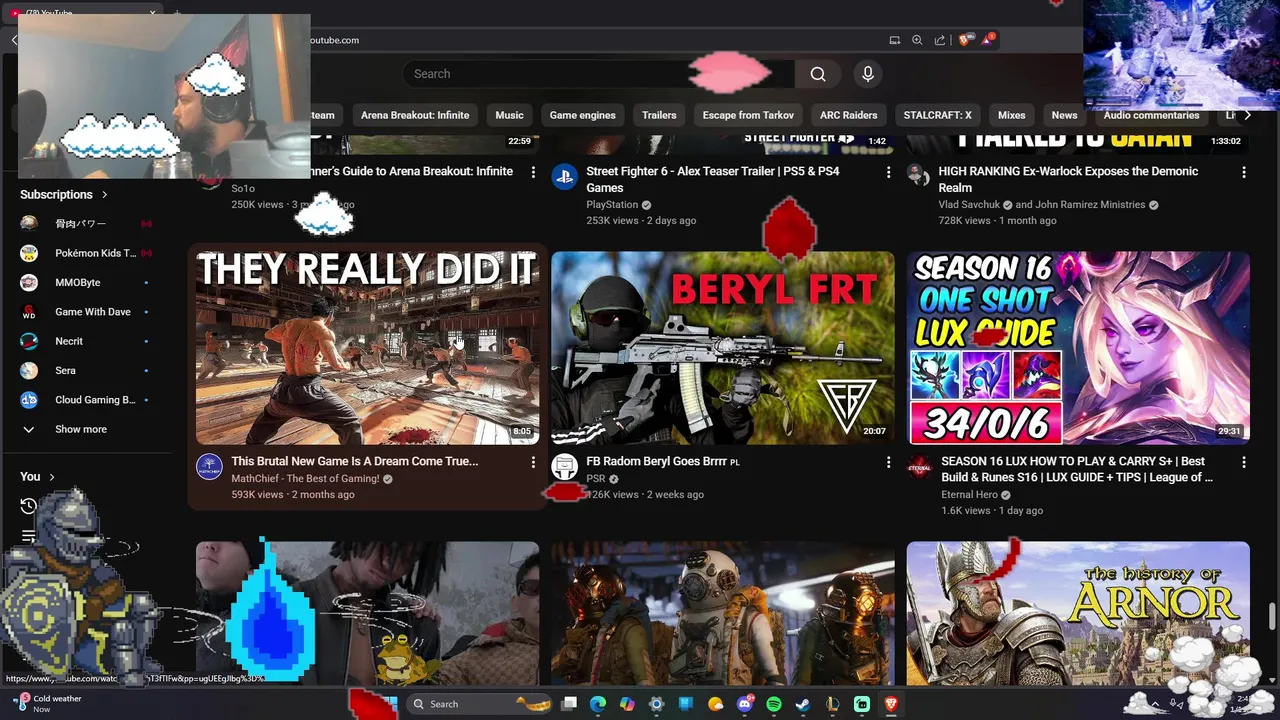Select the Audio commentaries chip

pos(1151,115)
